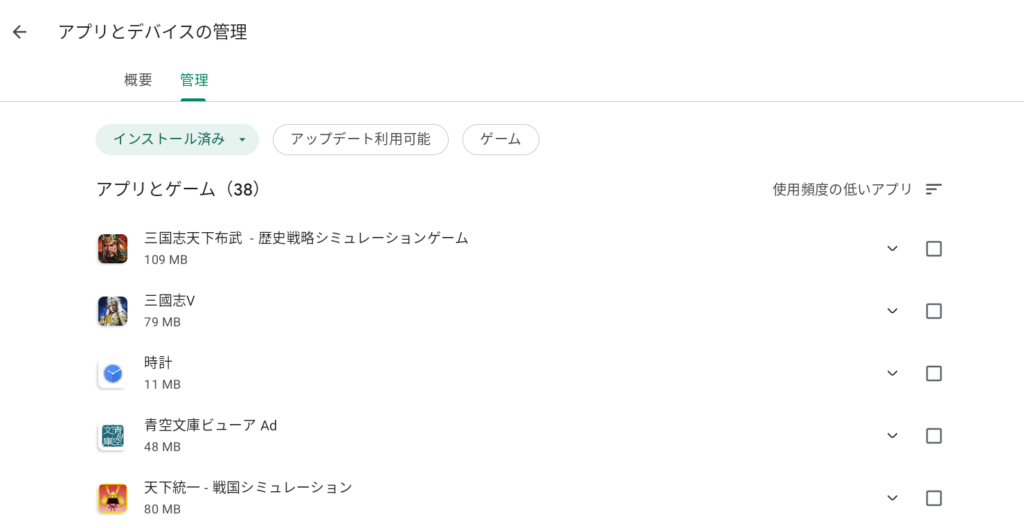The width and height of the screenshot is (1024, 528).
Task: Expand details for 三國志V
Action: tap(892, 311)
